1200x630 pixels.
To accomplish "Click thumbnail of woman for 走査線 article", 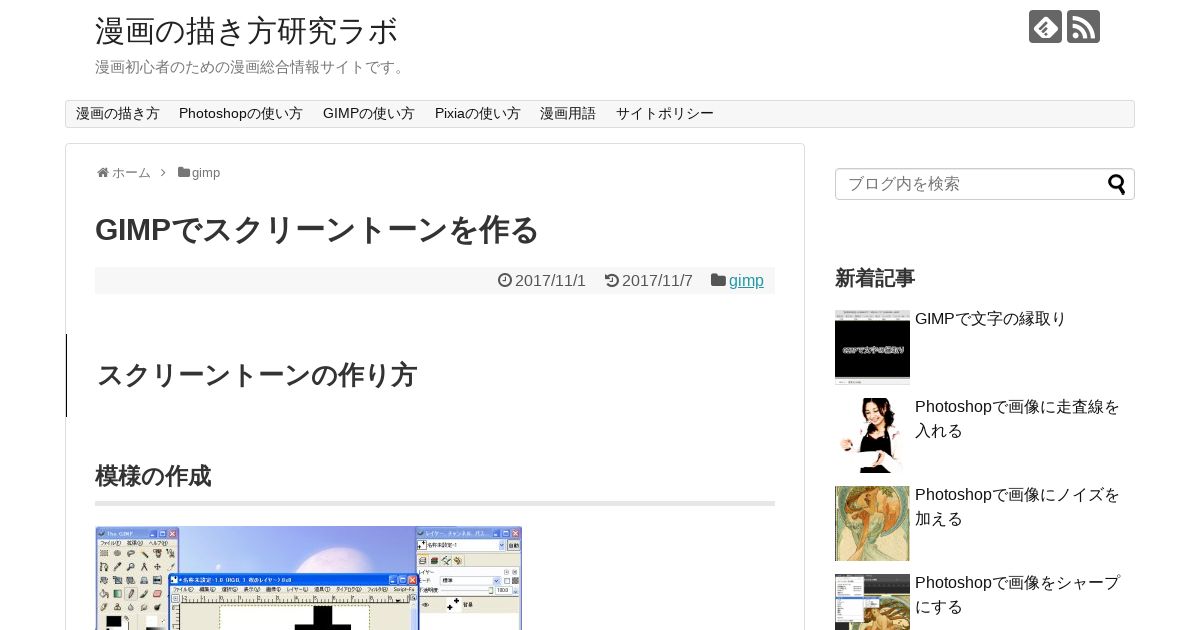I will coord(872,435).
